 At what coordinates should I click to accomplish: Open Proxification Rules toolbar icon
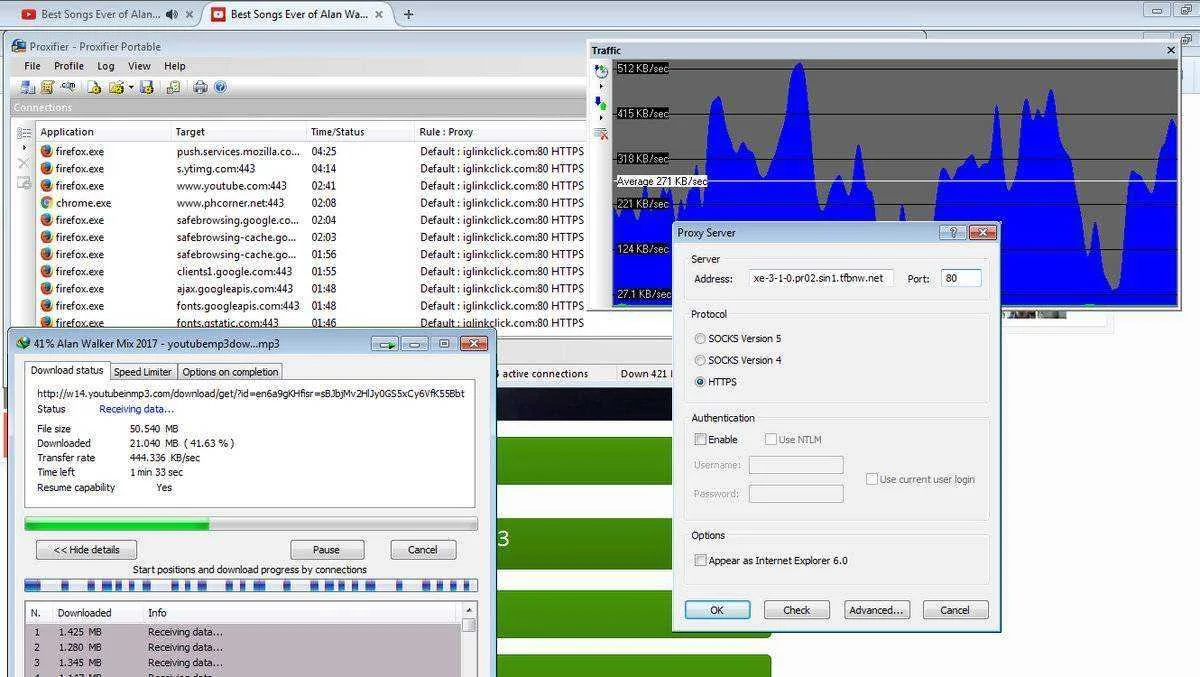(47, 88)
